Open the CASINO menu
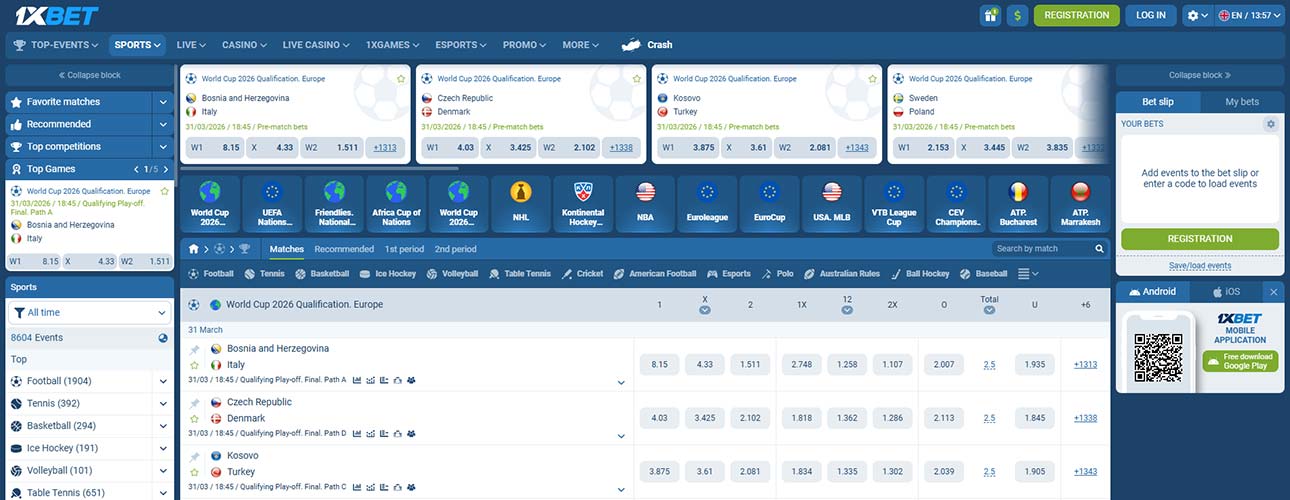 click(x=245, y=45)
